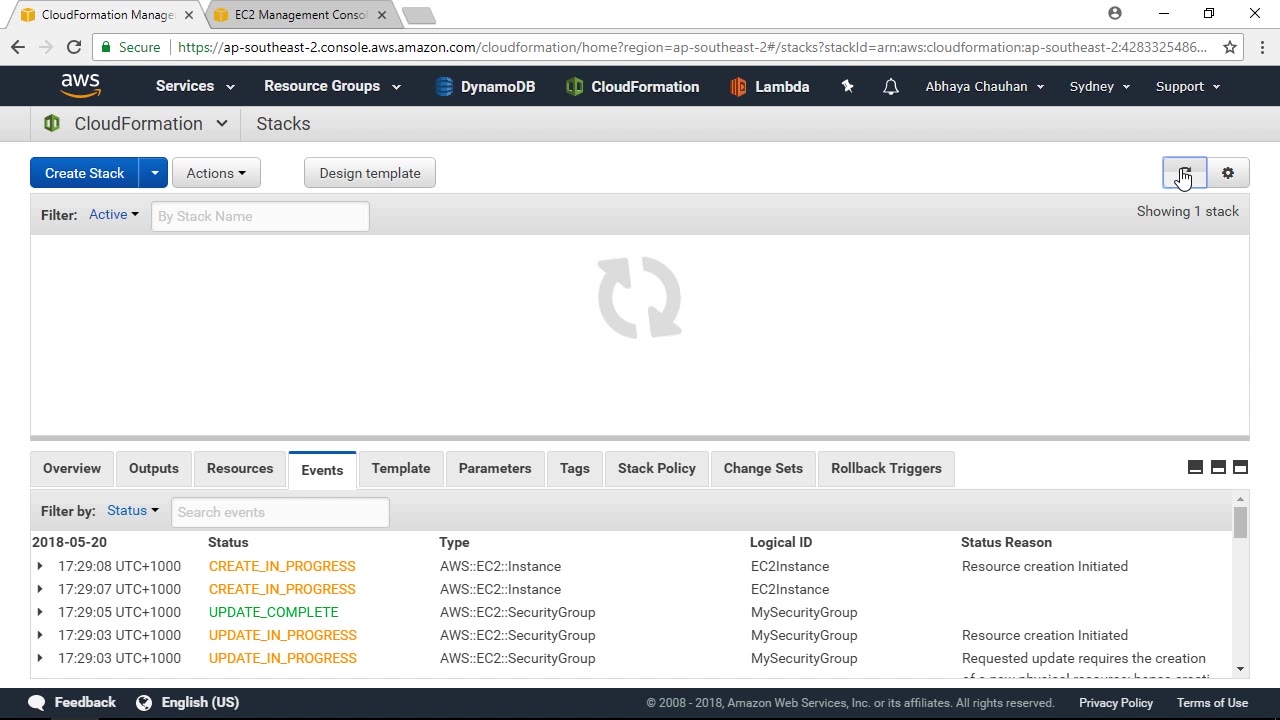The width and height of the screenshot is (1280, 720).
Task: Focus the Search events field
Action: (x=280, y=512)
